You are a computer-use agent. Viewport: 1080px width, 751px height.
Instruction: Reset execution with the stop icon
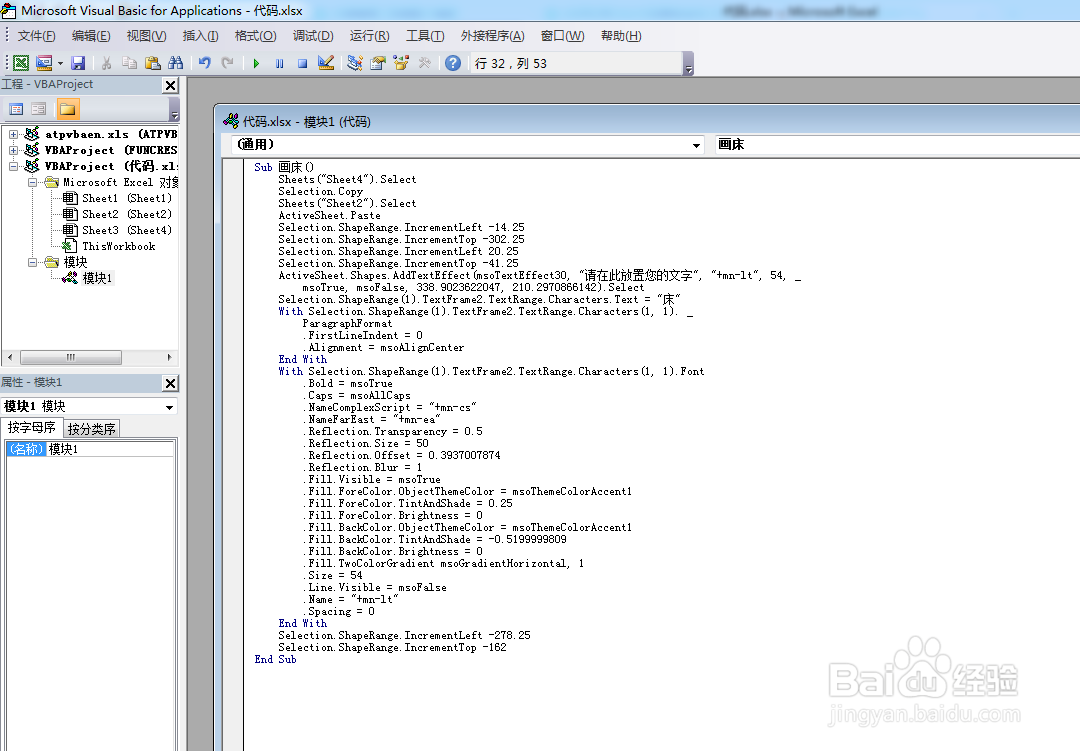[302, 63]
